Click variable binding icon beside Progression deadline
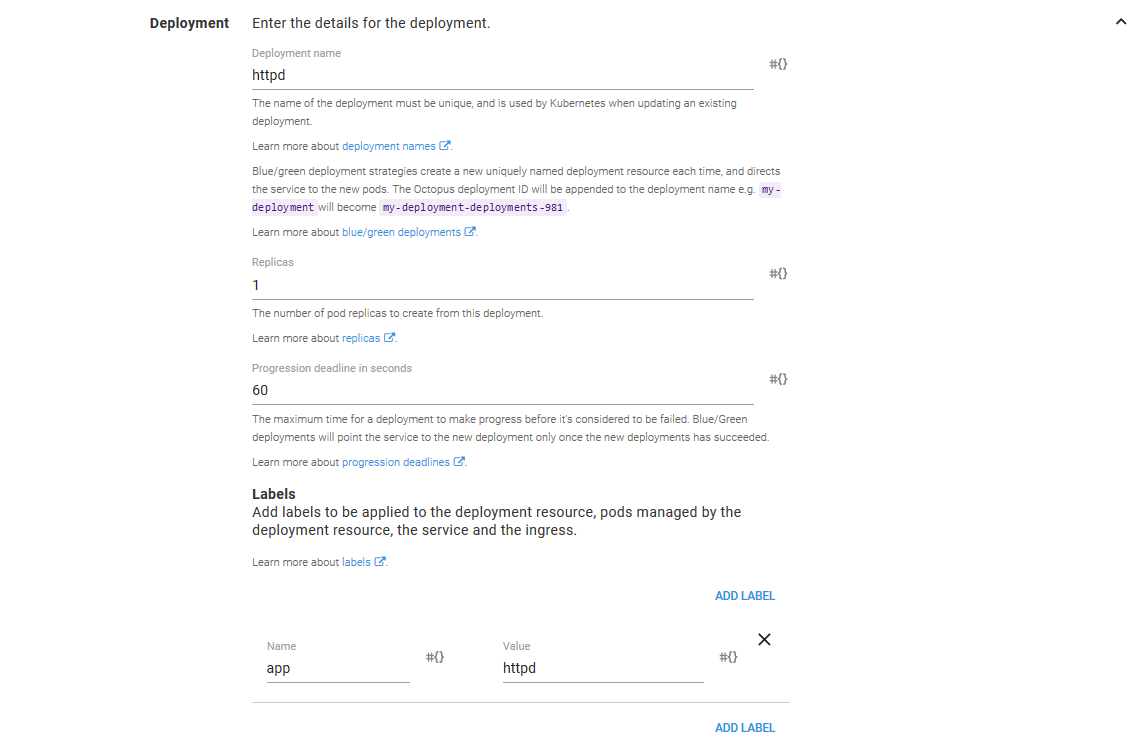The height and width of the screenshot is (756, 1146). [x=778, y=379]
